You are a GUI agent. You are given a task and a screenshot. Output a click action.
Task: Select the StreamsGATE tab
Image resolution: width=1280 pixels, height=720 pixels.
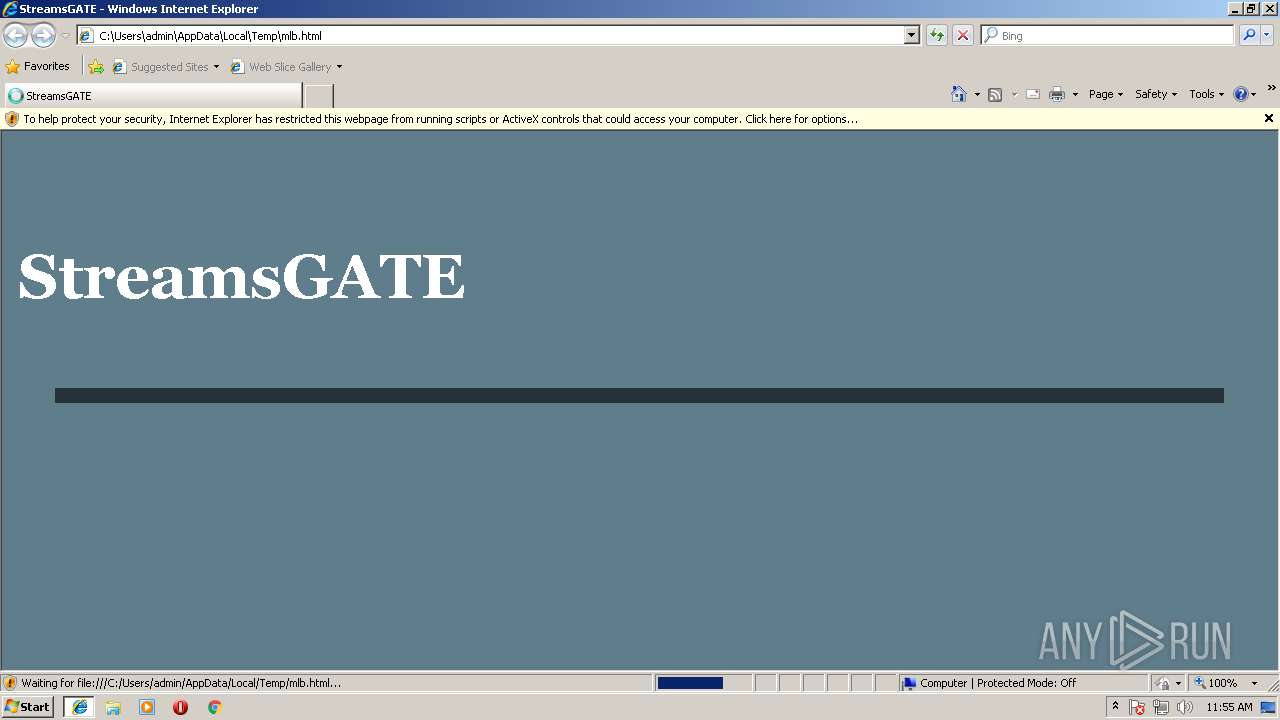point(152,96)
